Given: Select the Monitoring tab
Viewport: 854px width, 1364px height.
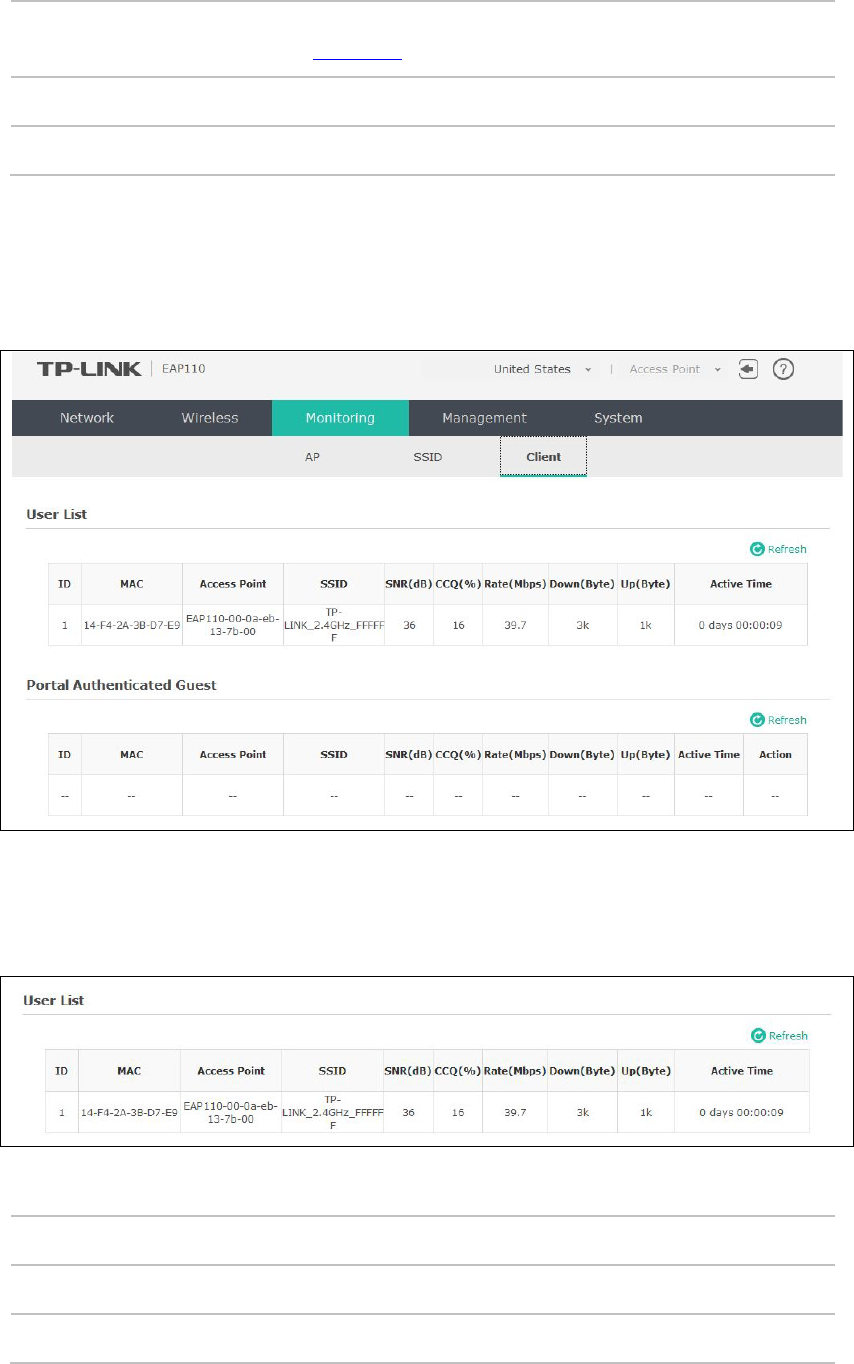Looking at the screenshot, I should [x=340, y=418].
